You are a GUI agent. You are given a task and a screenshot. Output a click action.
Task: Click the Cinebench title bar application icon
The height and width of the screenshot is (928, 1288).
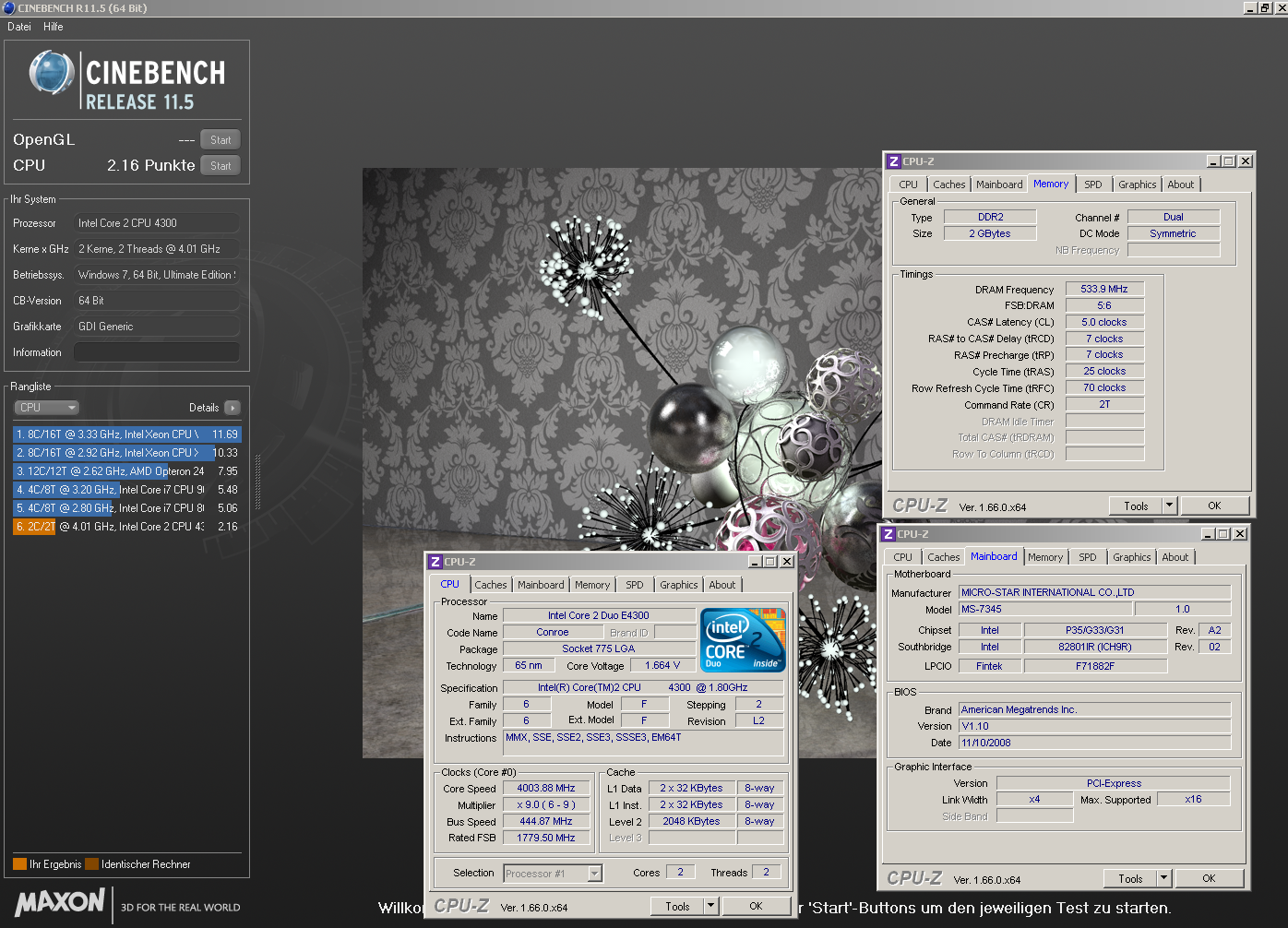9,7
